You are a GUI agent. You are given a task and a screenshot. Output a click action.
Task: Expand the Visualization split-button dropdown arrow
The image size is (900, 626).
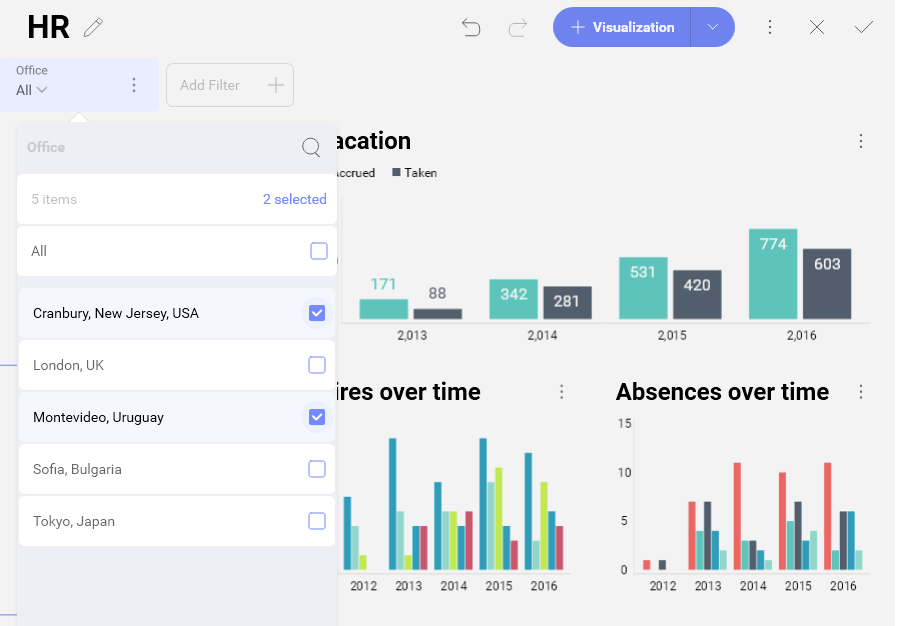tap(713, 28)
